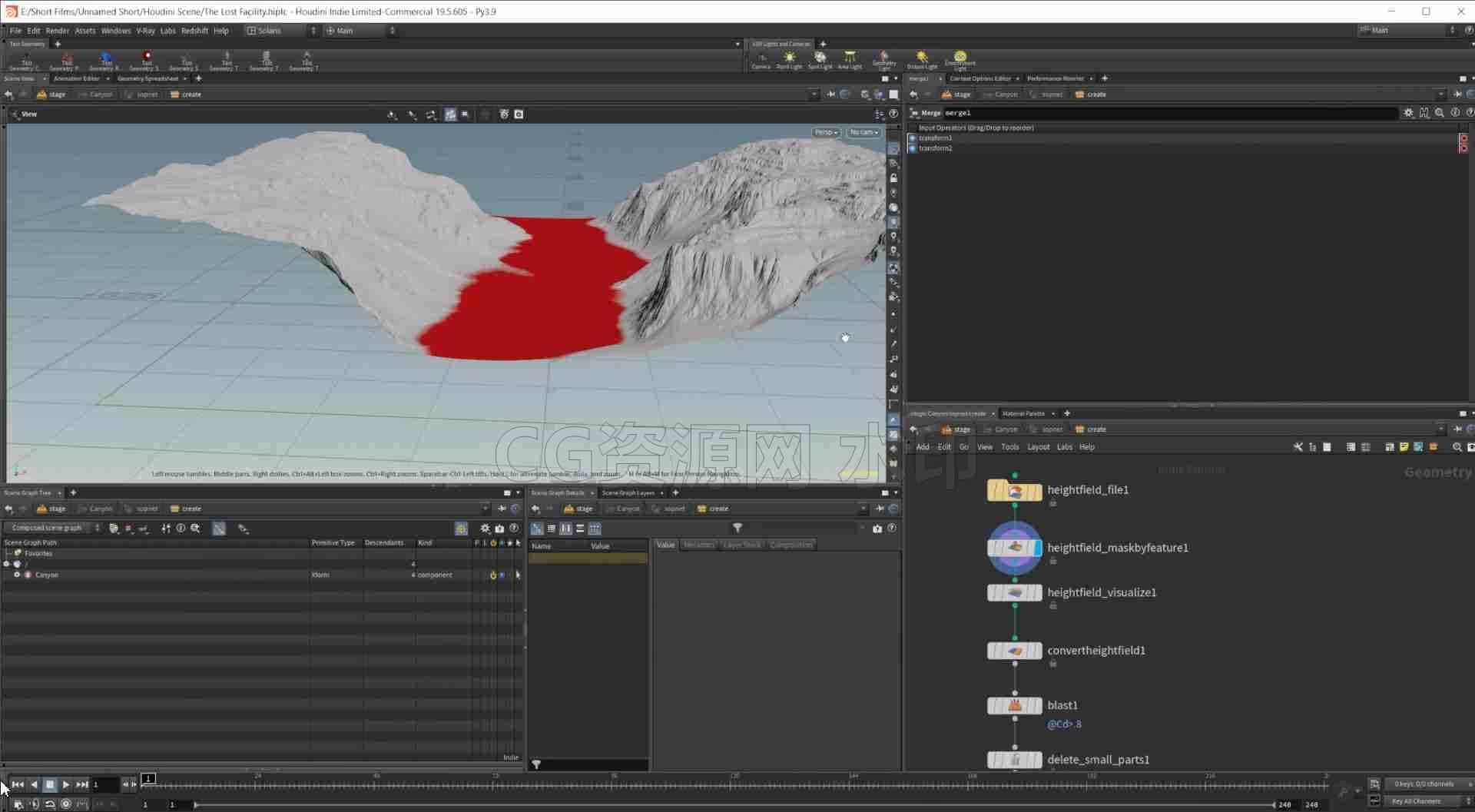Toggle the display flag on heightfield_maskbyfeature1
Viewport: 1475px width, 812px height.
(x=1038, y=548)
